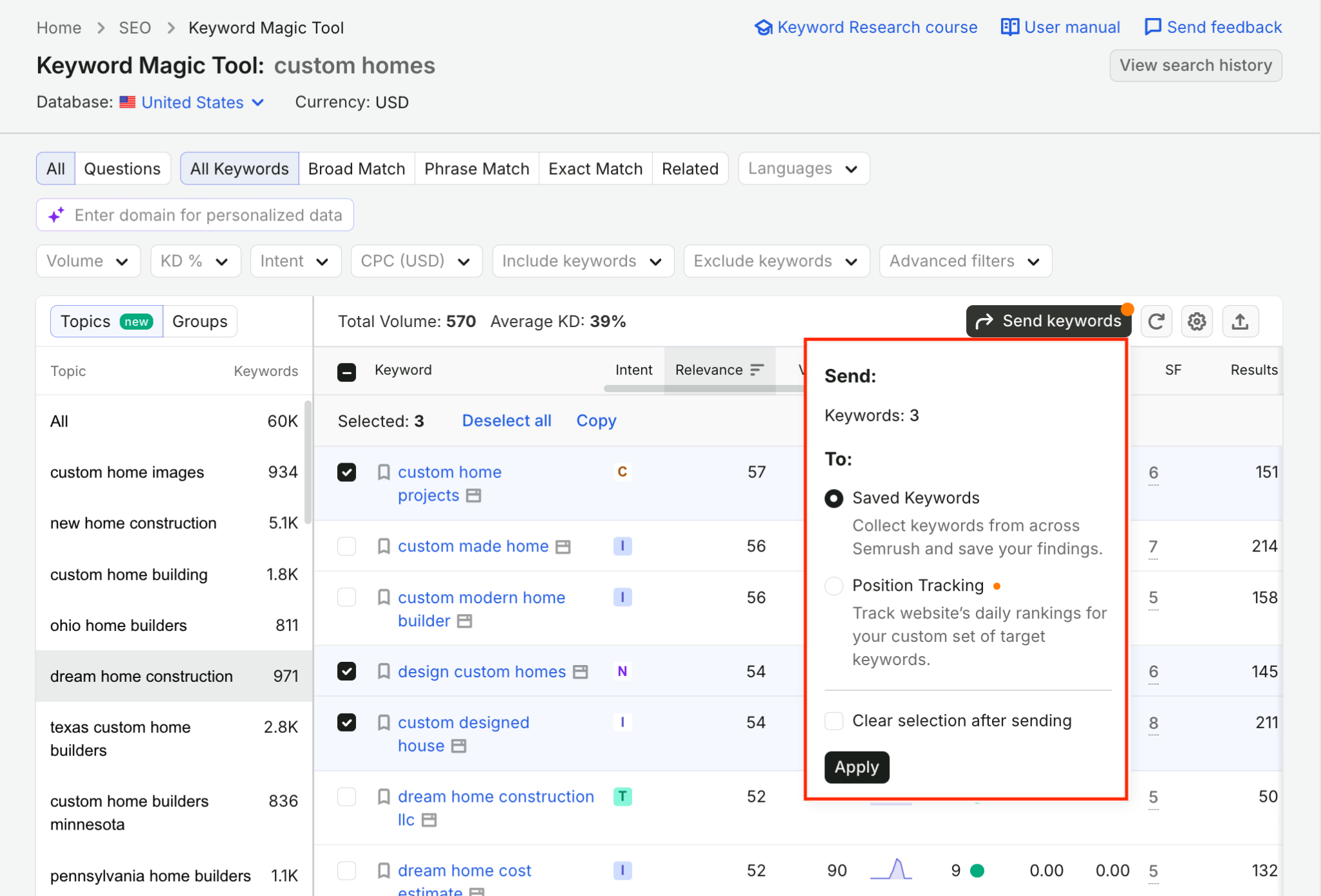The width and height of the screenshot is (1321, 896).
Task: Click the personalized data domain field
Action: click(x=195, y=215)
